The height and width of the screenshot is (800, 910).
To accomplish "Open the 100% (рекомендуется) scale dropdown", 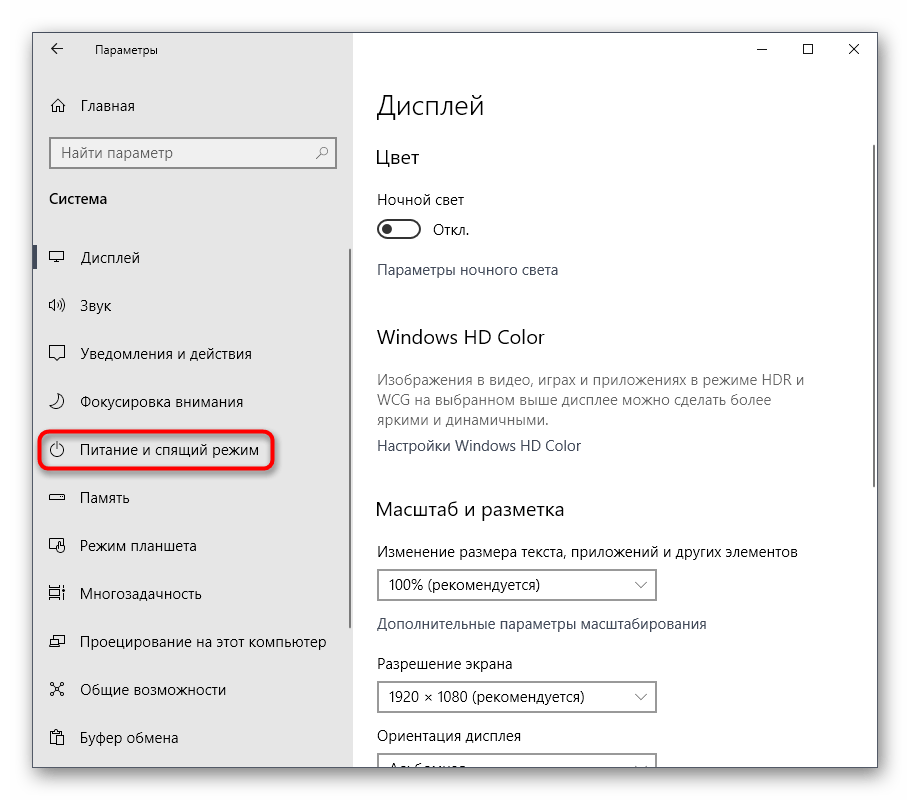I will point(516,585).
